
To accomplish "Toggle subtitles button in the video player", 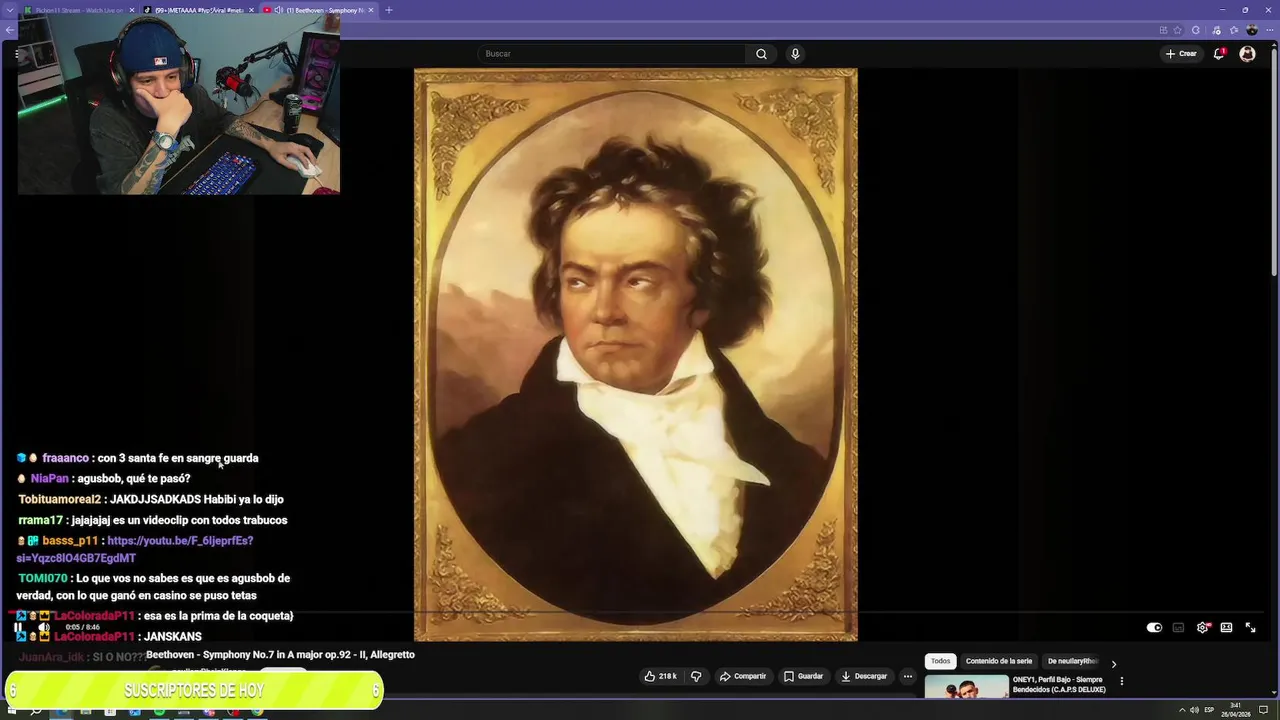I will [x=1178, y=628].
